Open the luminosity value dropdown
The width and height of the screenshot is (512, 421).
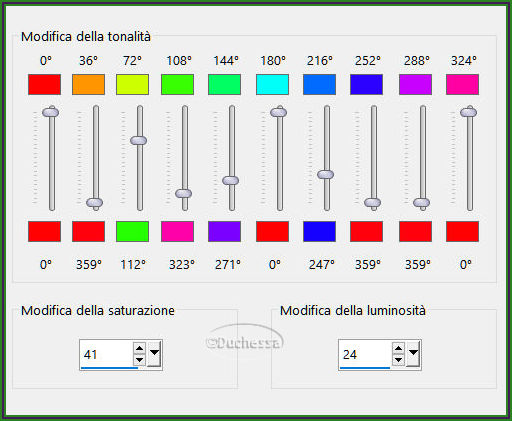[413, 353]
